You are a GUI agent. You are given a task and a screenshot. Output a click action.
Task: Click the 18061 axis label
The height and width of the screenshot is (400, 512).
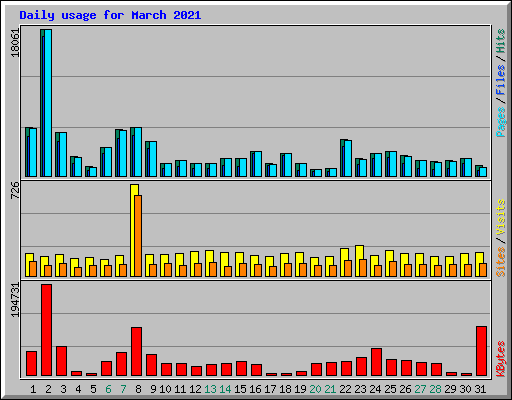click(x=15, y=43)
